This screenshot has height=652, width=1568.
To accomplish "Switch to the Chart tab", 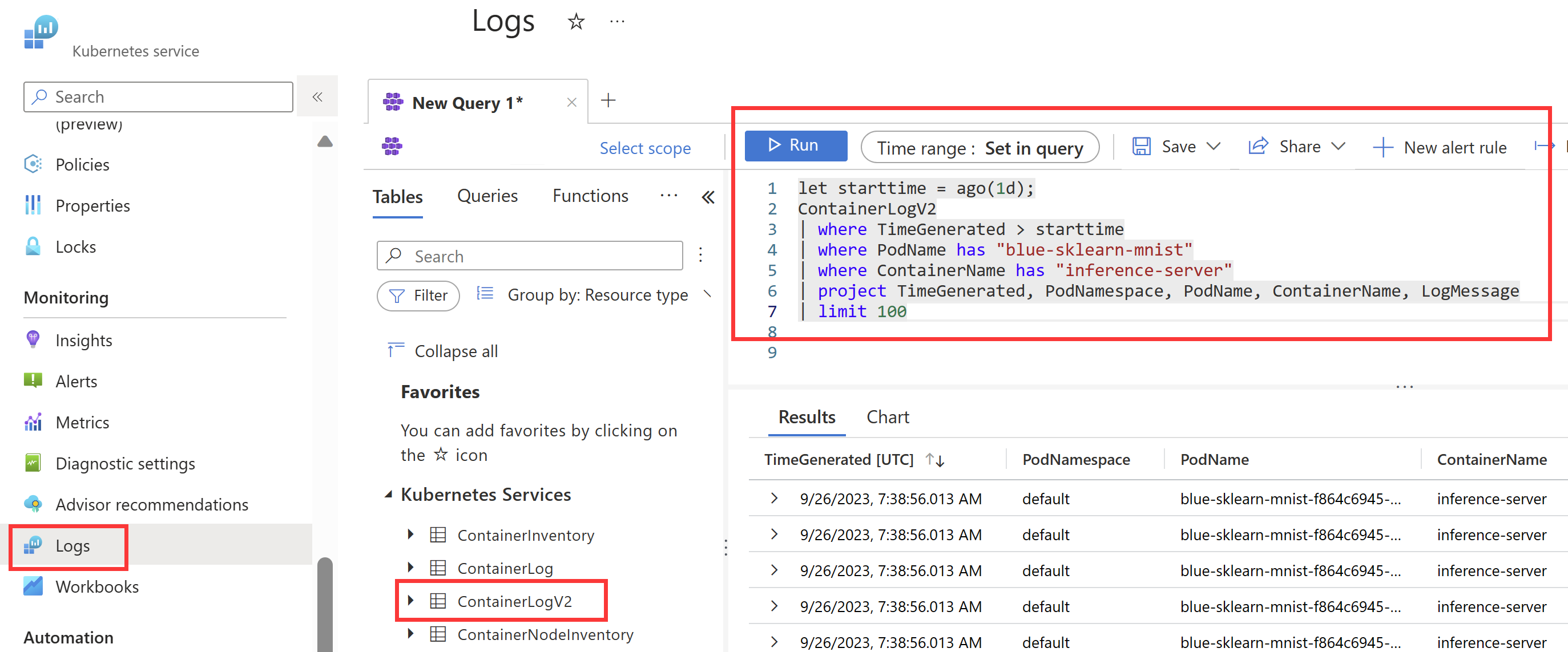I will coord(887,417).
